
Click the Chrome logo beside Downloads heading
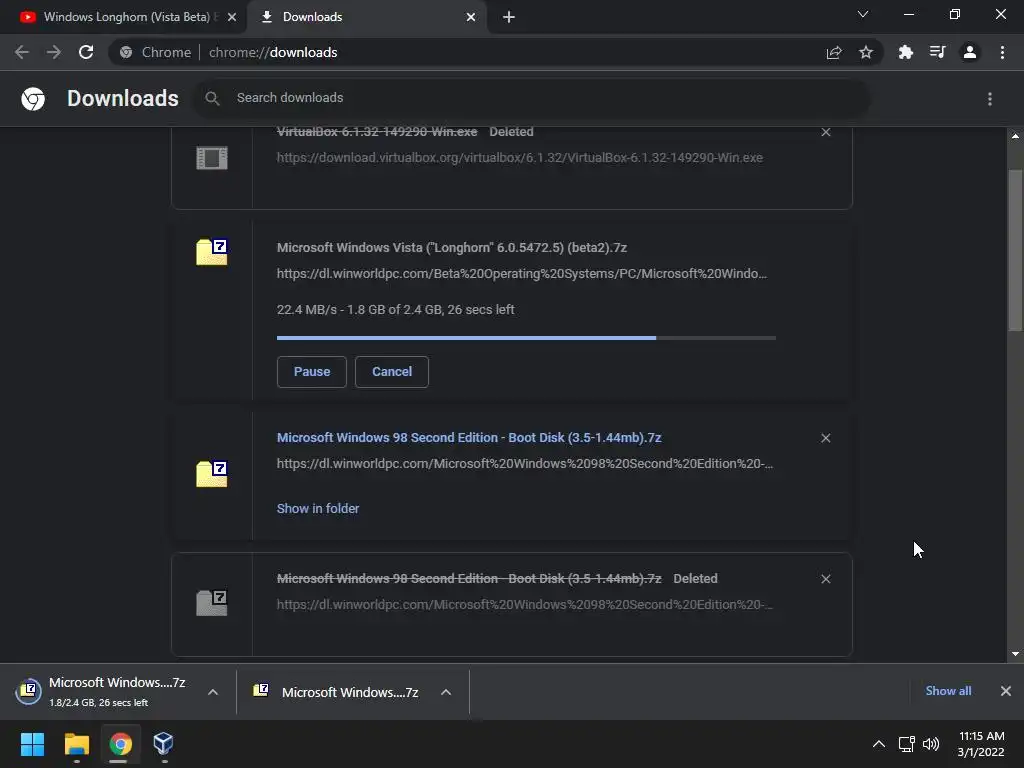(33, 99)
